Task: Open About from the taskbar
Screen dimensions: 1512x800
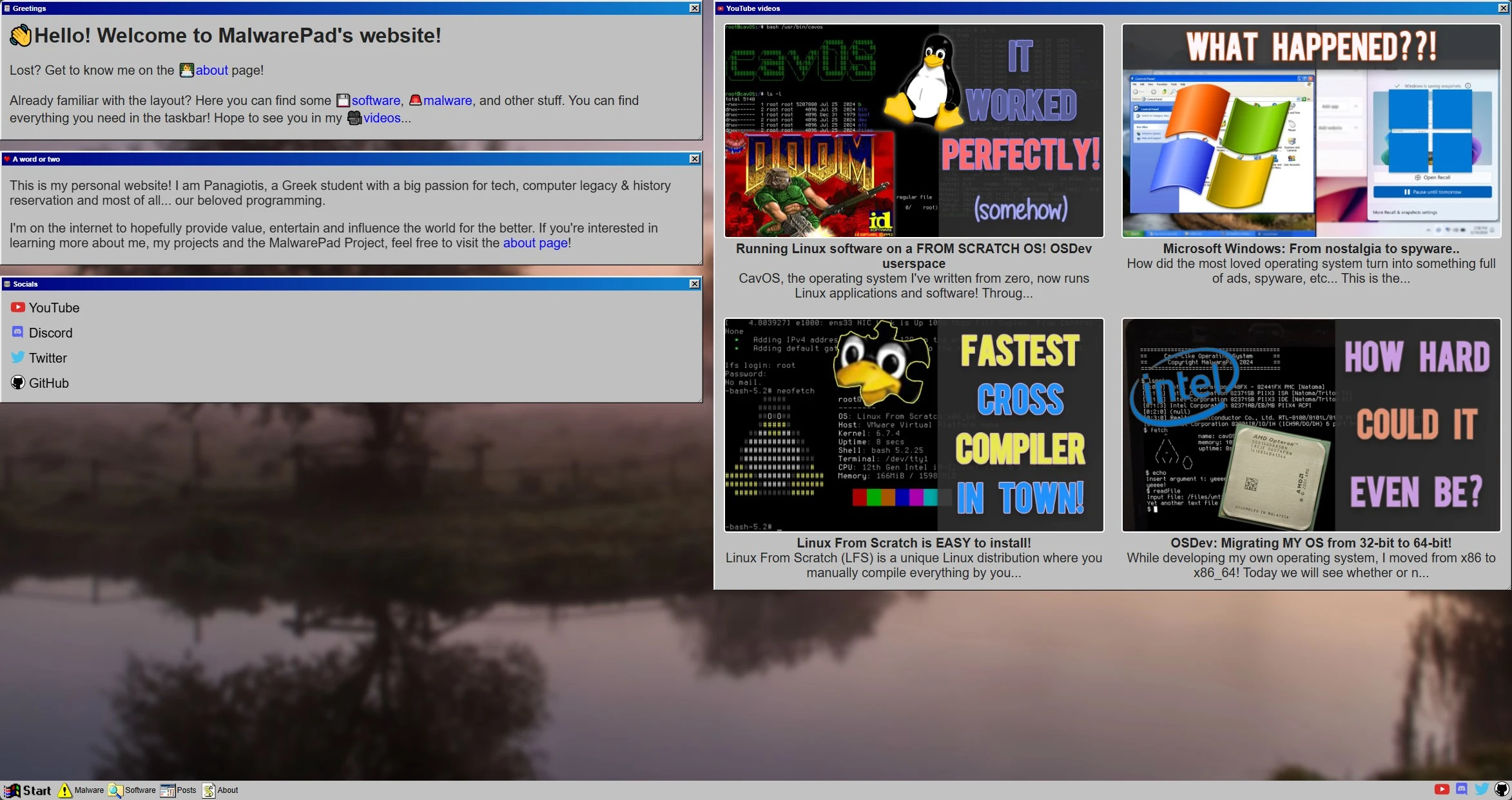Action: [x=220, y=790]
